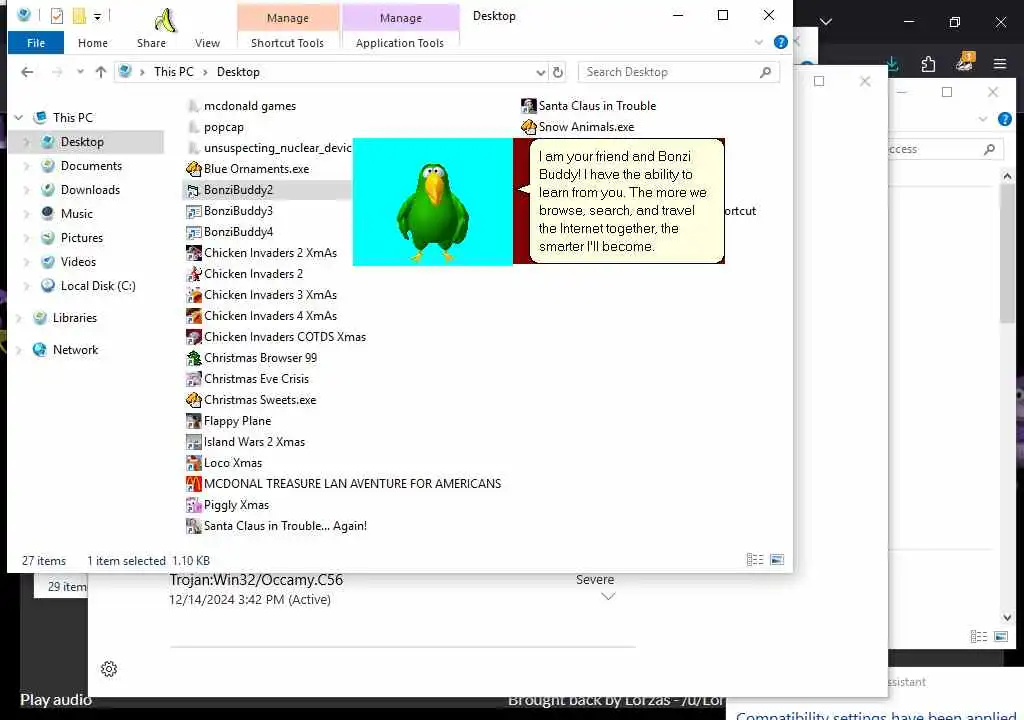
Task: Collapse the This PC tree node
Action: coord(18,118)
